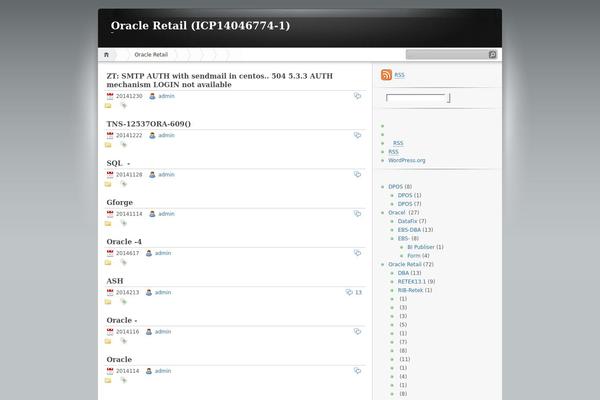Viewport: 600px width, 400px height.
Task: Open the Gforge post title
Action: point(120,202)
